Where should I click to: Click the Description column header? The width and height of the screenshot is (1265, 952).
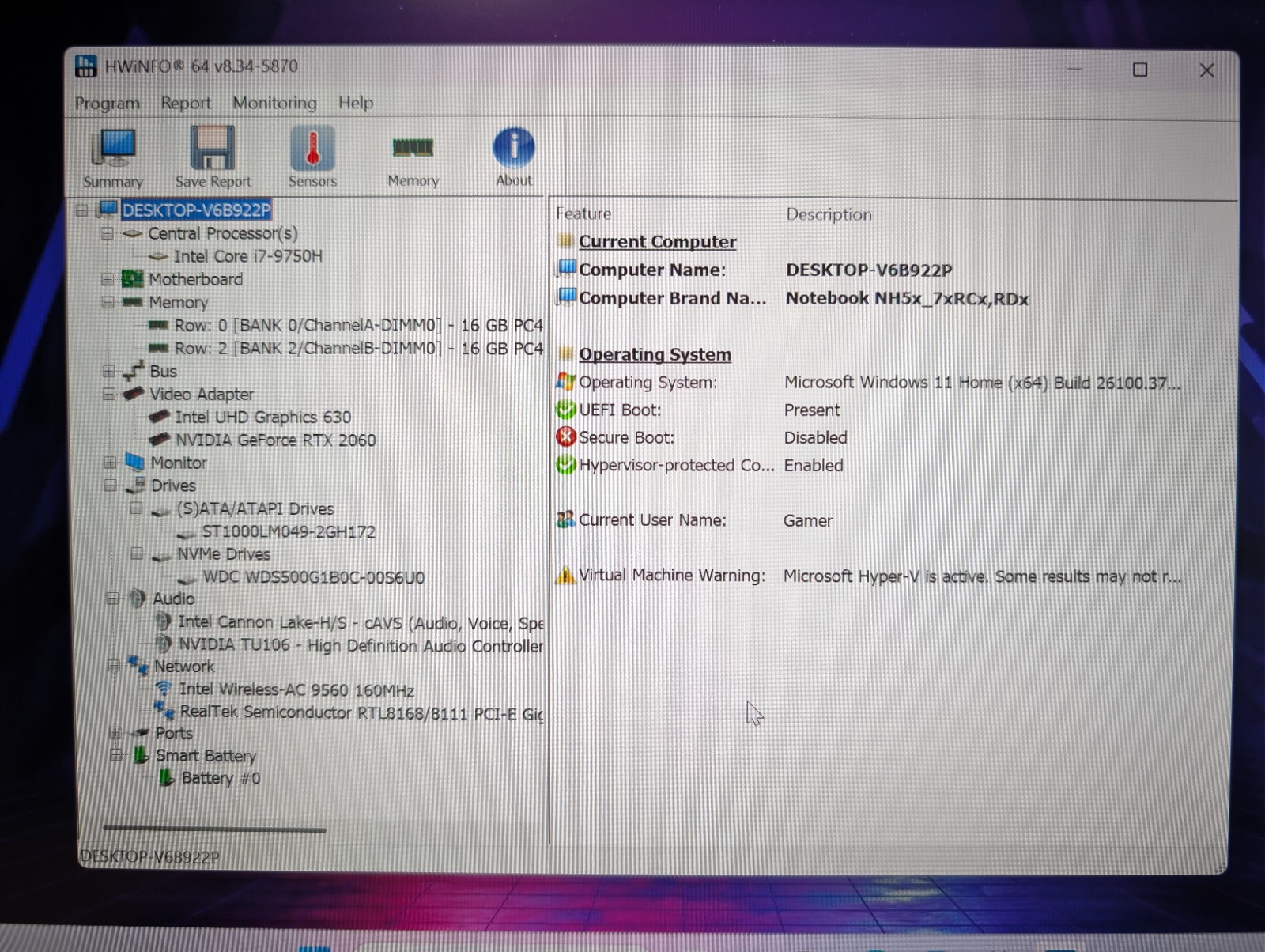point(829,214)
